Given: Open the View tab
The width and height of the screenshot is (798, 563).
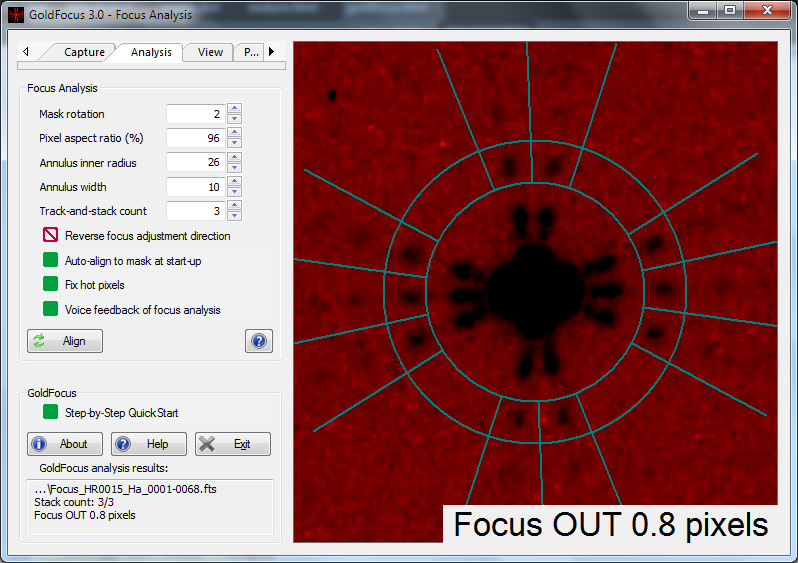Looking at the screenshot, I should point(210,52).
